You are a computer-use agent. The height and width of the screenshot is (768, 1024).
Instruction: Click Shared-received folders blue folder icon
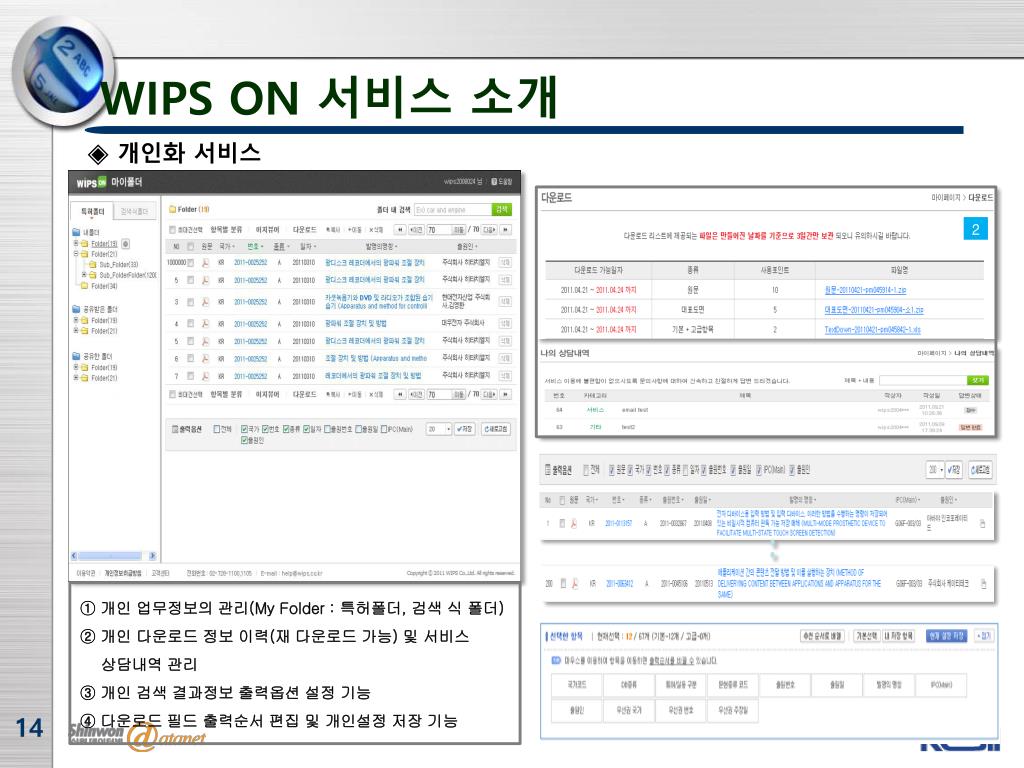[76, 309]
